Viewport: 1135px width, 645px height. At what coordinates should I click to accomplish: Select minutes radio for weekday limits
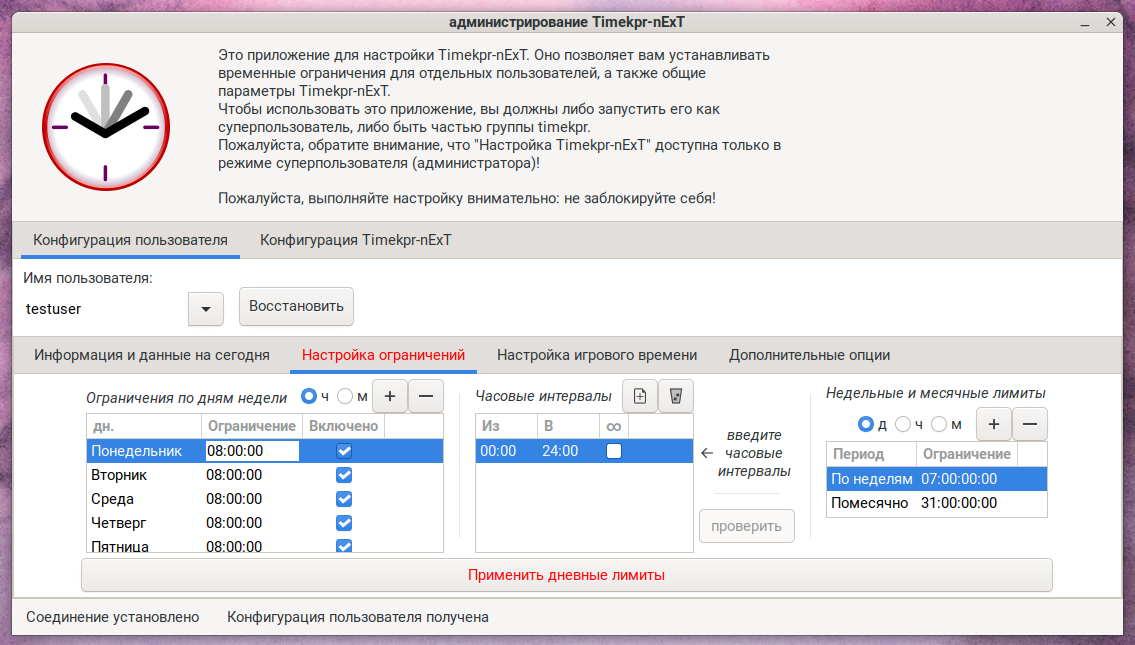click(x=346, y=396)
